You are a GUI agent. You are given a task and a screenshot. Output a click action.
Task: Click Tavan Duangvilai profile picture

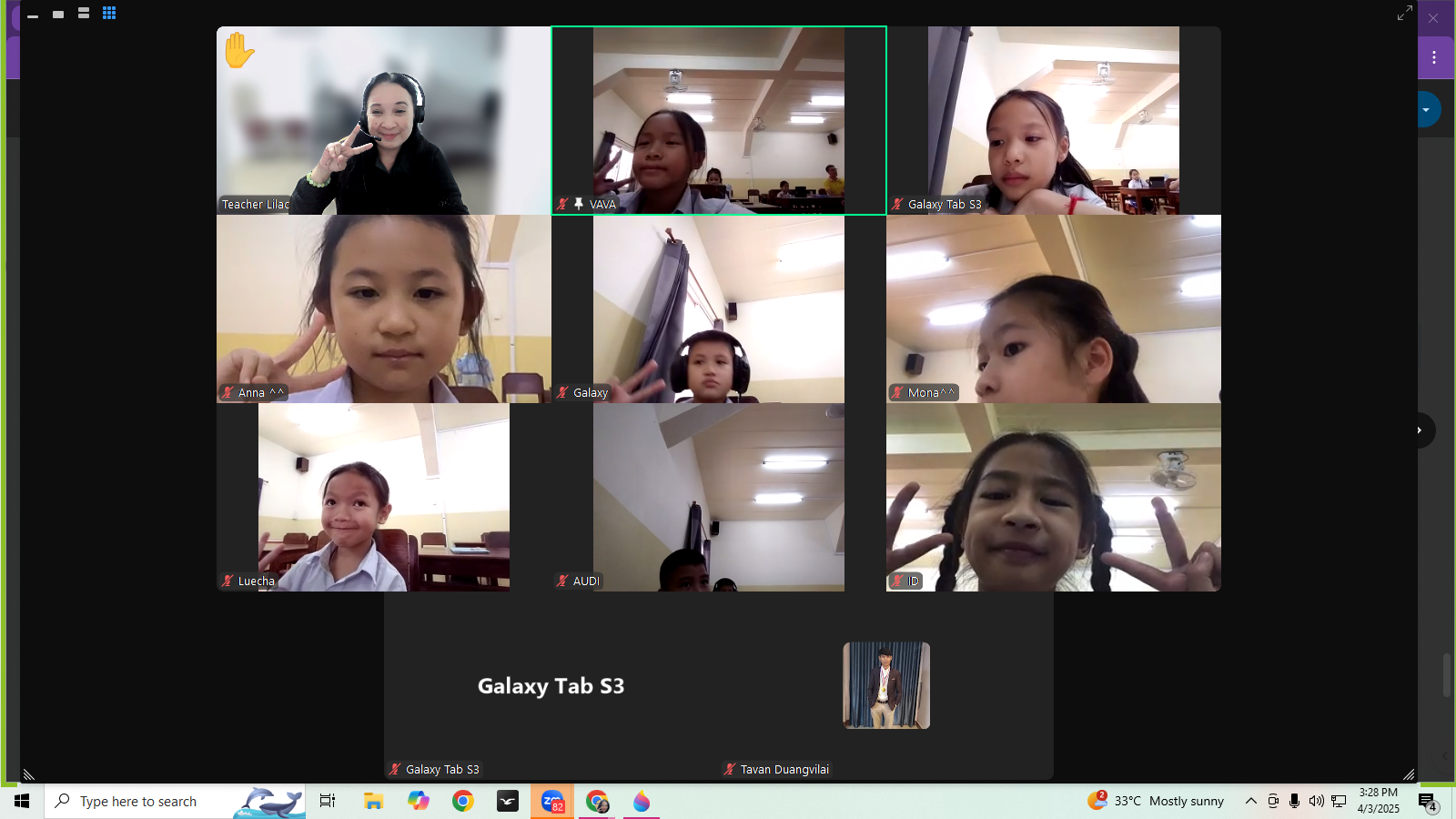coord(886,685)
